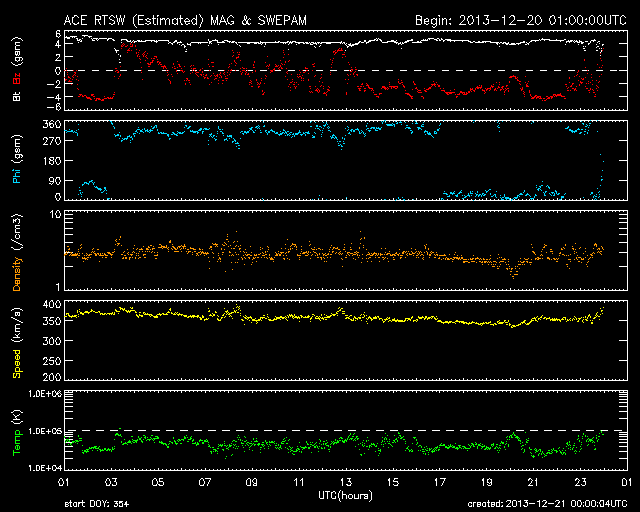Click the Density (/cm3) axis label

pyautogui.click(x=17, y=252)
